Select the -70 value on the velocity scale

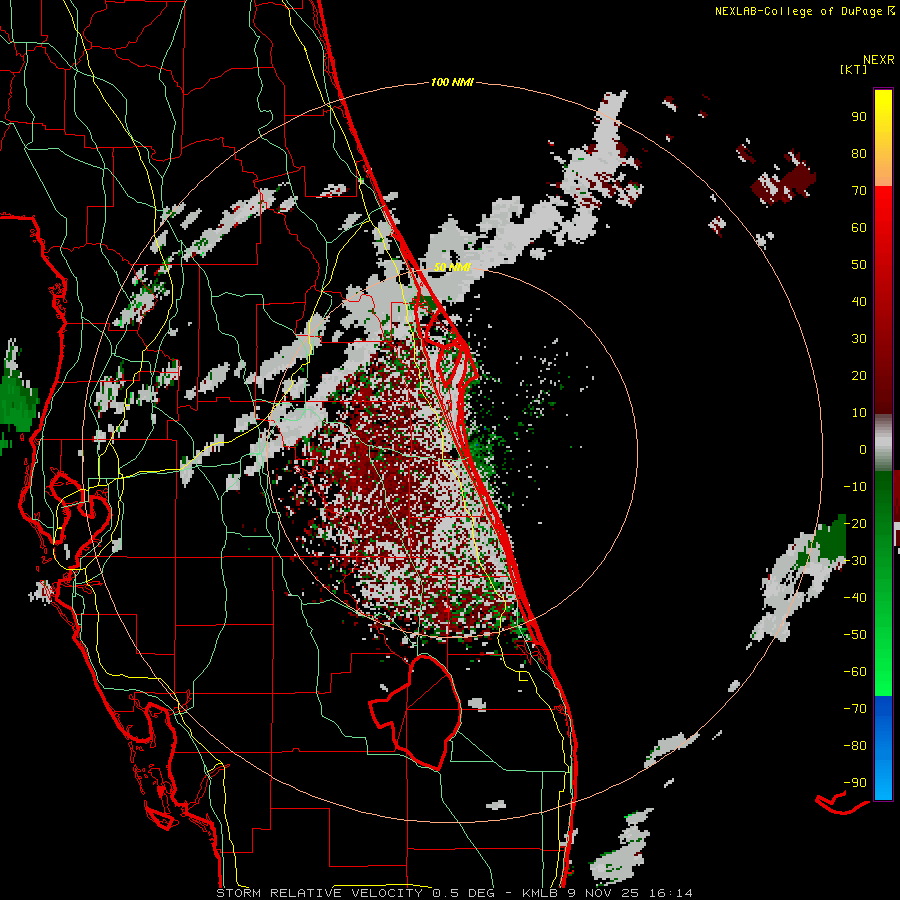tap(855, 709)
